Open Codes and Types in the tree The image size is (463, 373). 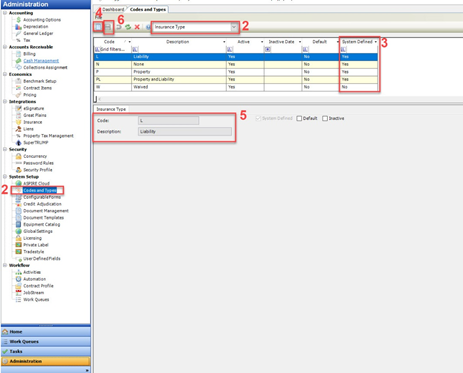40,190
